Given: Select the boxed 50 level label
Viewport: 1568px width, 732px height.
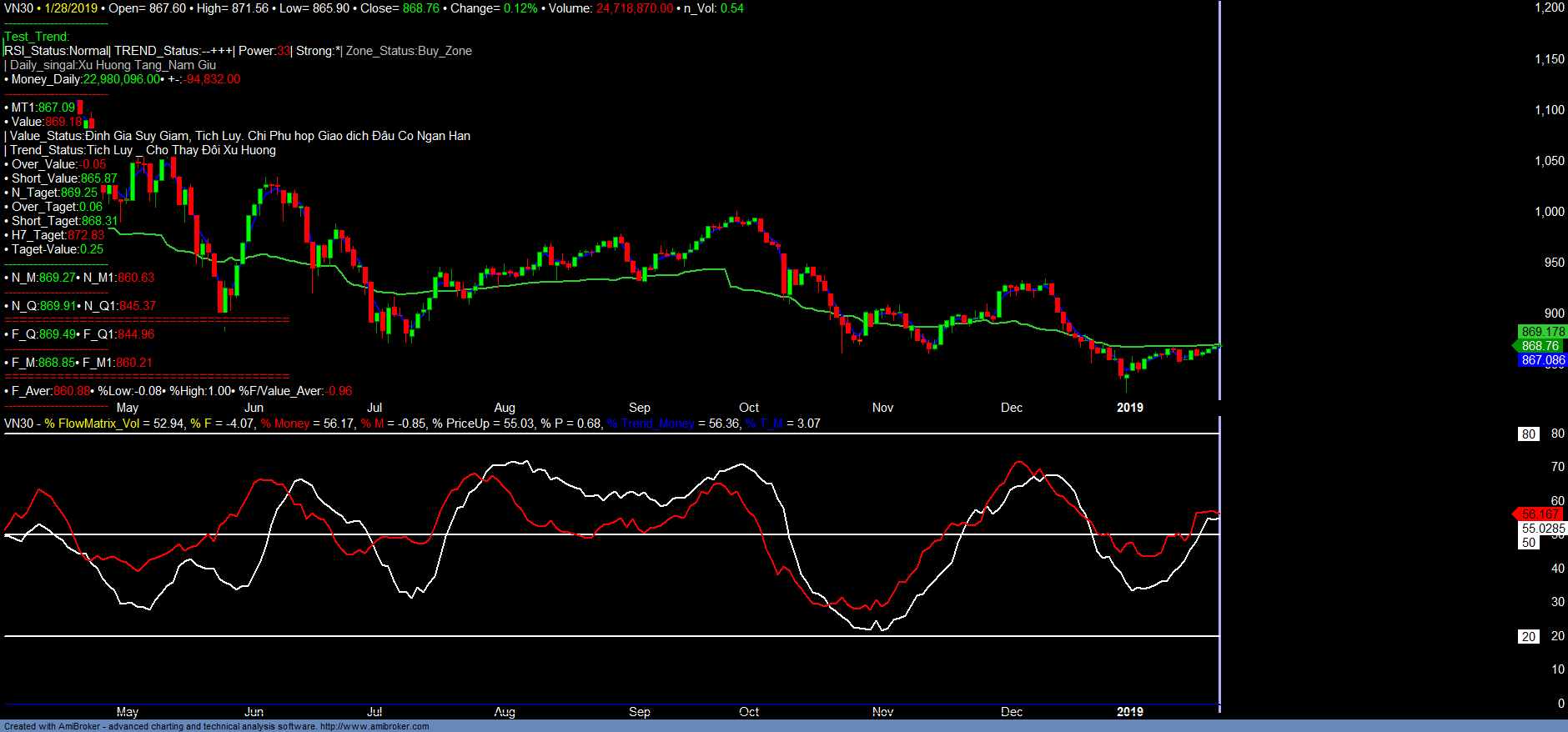Looking at the screenshot, I should (x=1528, y=543).
